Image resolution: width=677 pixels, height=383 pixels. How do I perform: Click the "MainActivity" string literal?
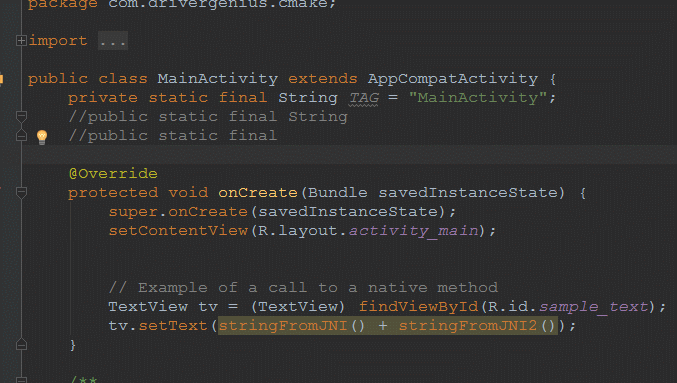478,98
